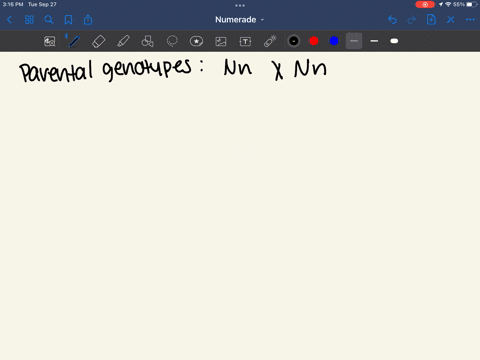The image size is (480, 360).
Task: Redo the last action
Action: pos(412,20)
